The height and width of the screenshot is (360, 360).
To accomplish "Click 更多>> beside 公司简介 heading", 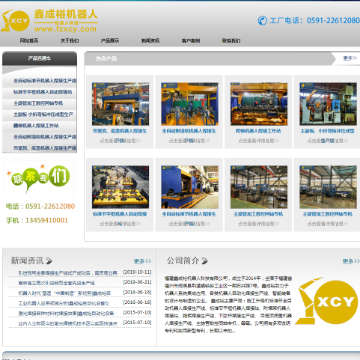I will click(351, 261).
